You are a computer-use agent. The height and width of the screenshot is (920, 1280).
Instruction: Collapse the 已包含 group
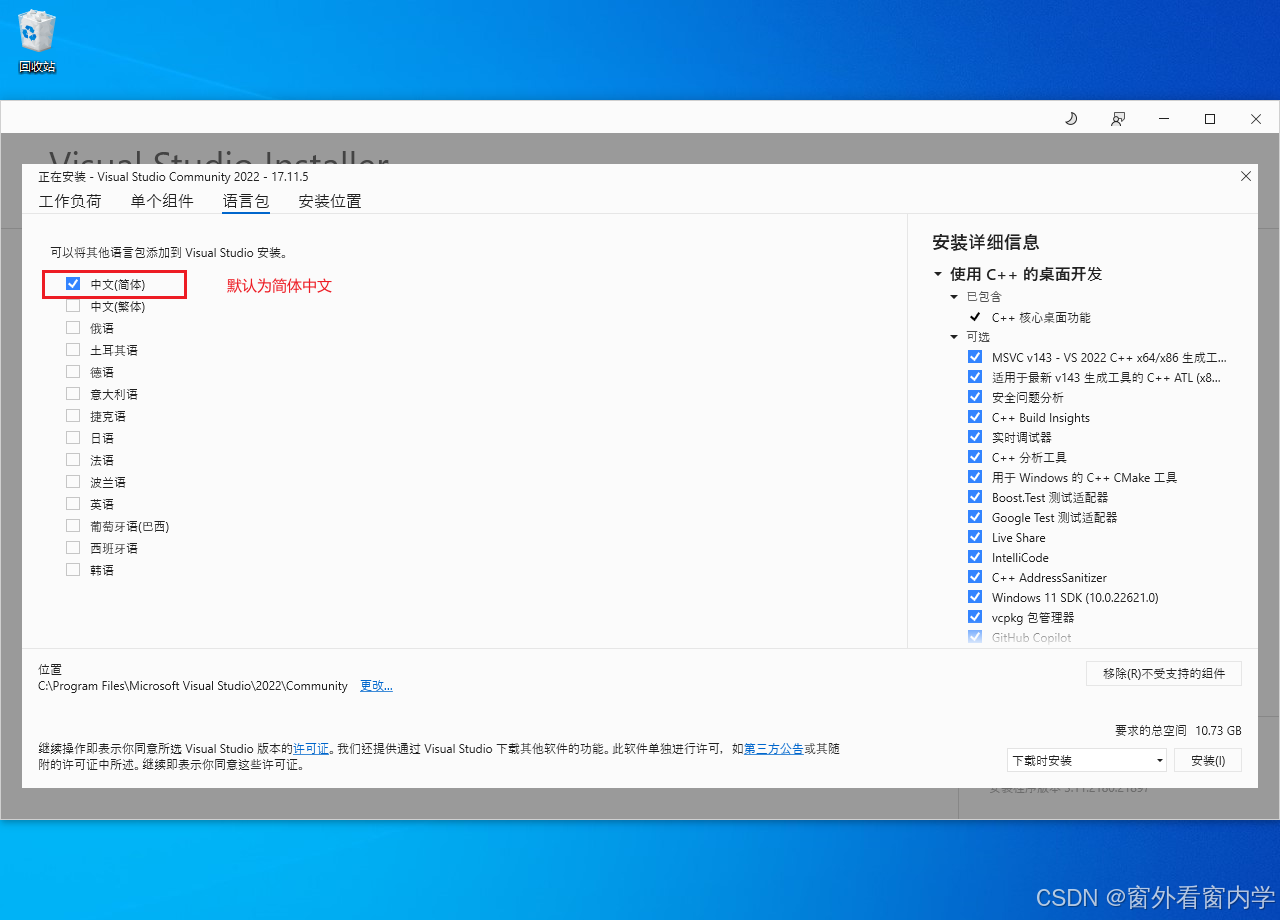954,297
